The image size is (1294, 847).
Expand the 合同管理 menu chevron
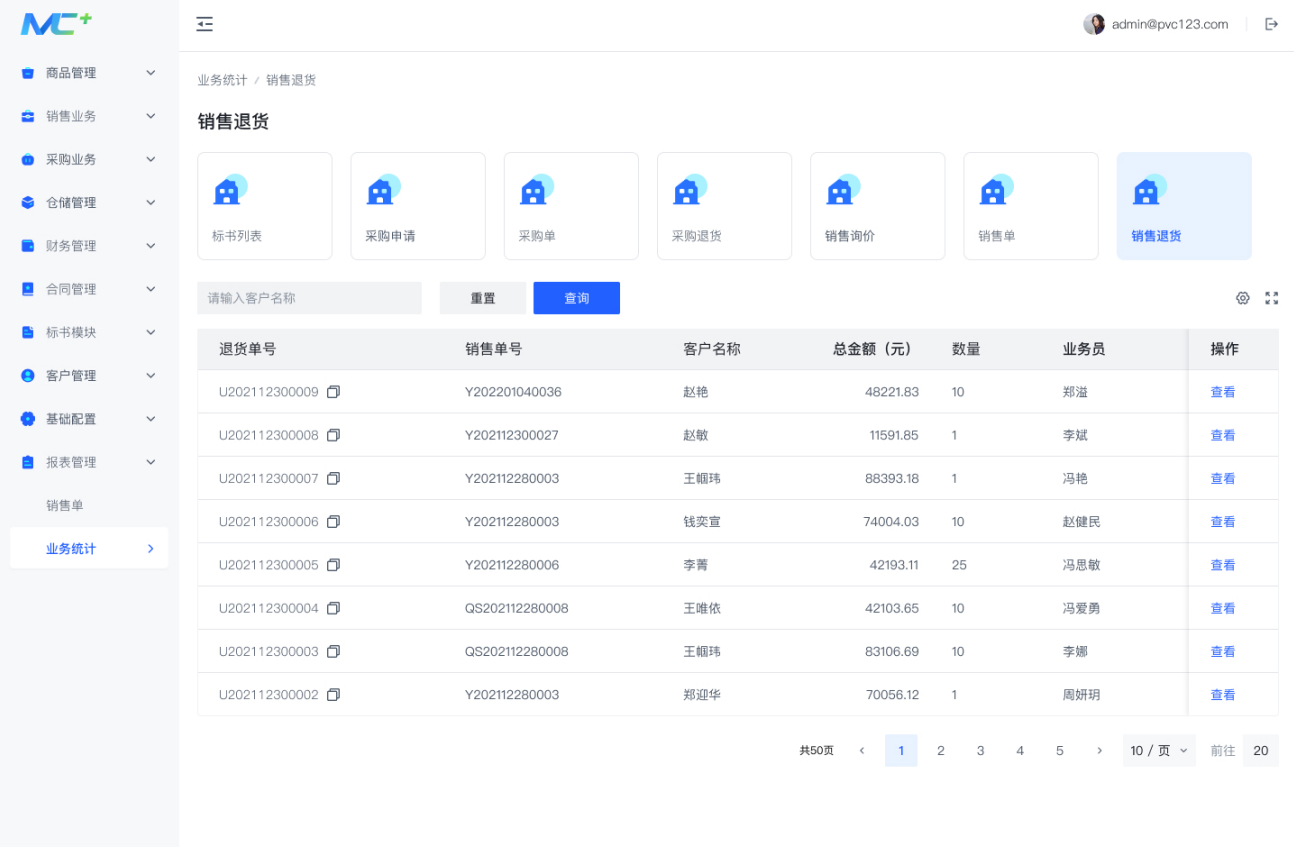pyautogui.click(x=151, y=289)
